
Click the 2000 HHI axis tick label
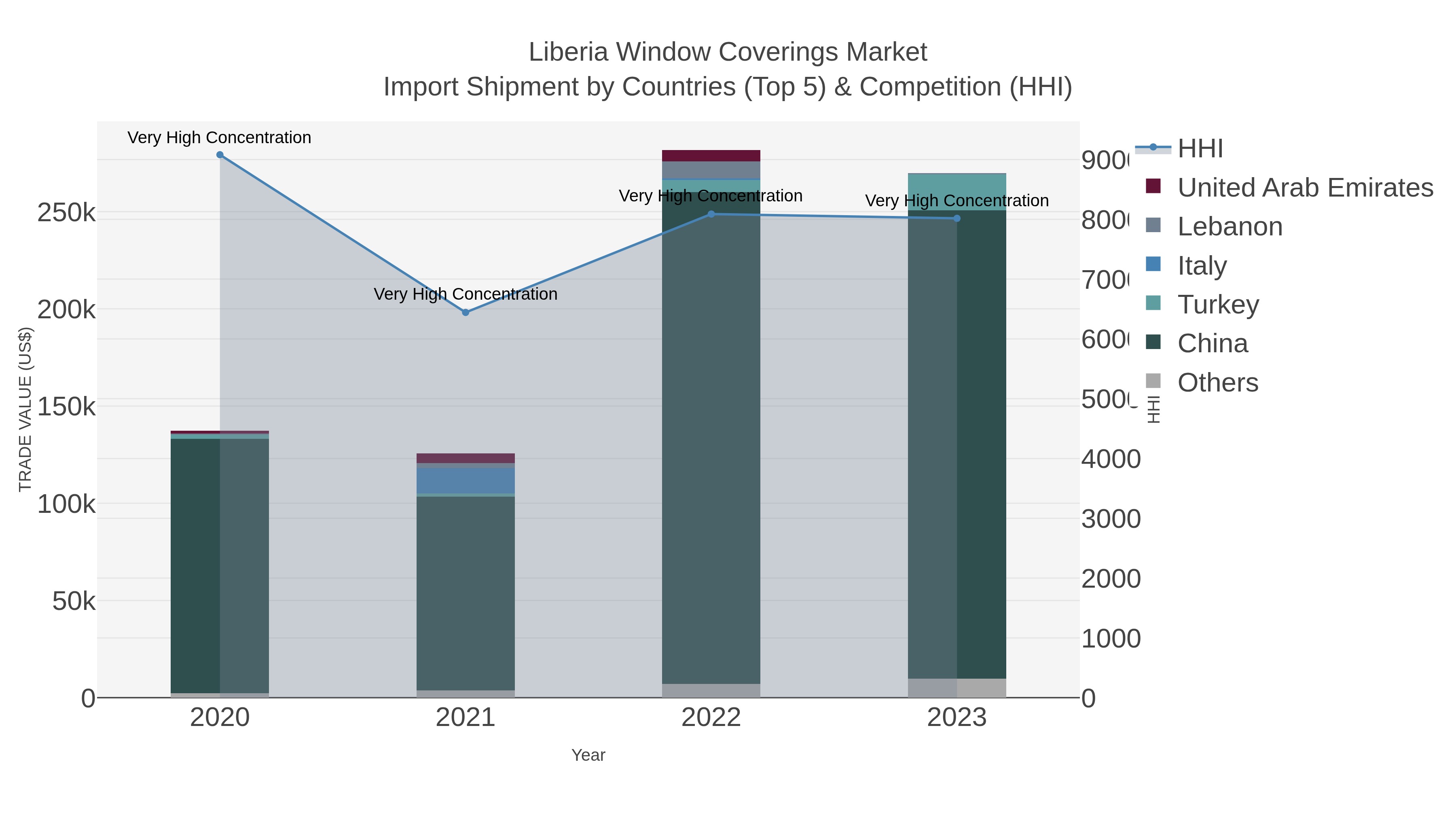1111,579
